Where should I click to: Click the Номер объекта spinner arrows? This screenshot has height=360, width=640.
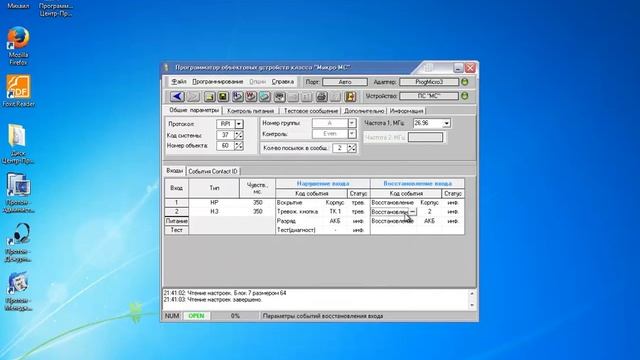point(239,146)
